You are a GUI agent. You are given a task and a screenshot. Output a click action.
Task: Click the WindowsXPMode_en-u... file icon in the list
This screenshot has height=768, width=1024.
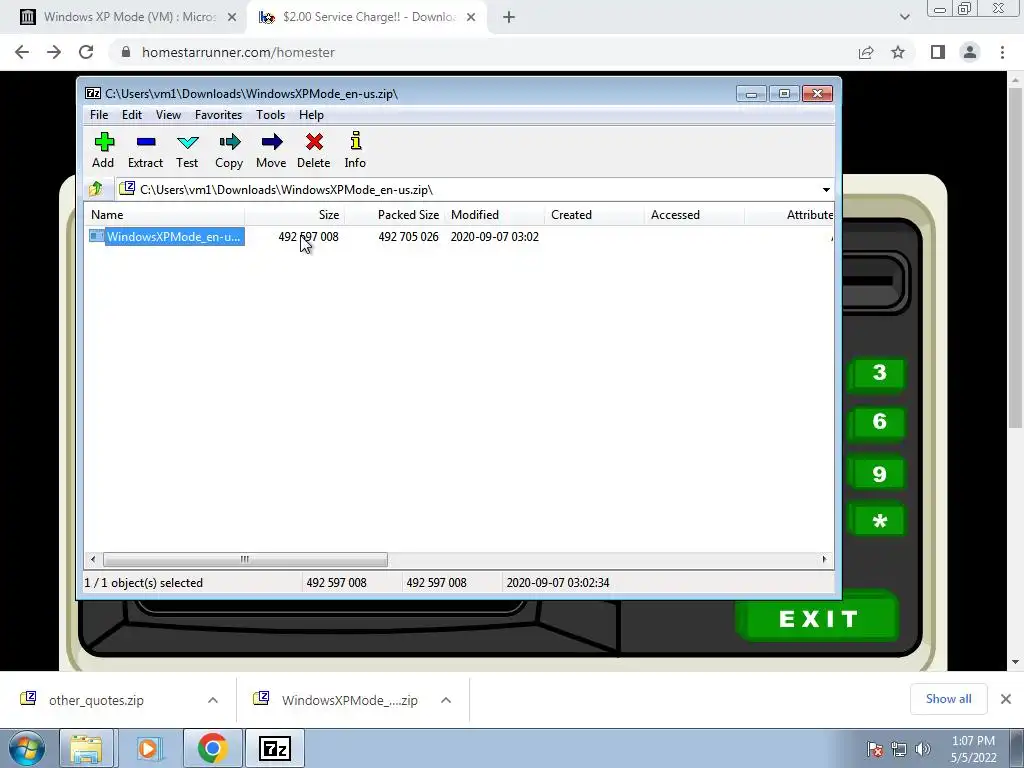pyautogui.click(x=97, y=236)
